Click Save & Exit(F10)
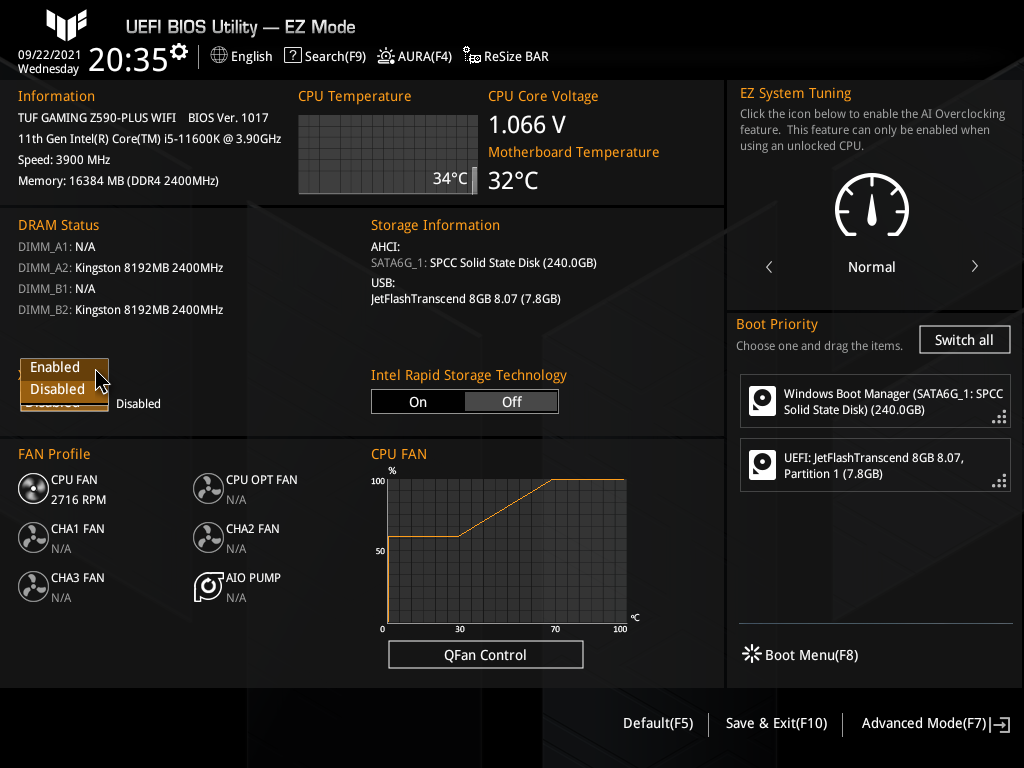1024x768 pixels. (x=776, y=724)
